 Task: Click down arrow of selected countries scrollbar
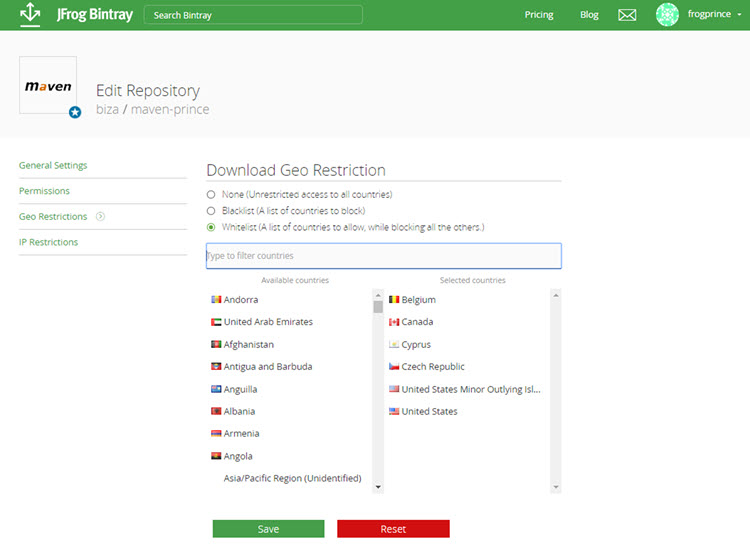coord(556,487)
